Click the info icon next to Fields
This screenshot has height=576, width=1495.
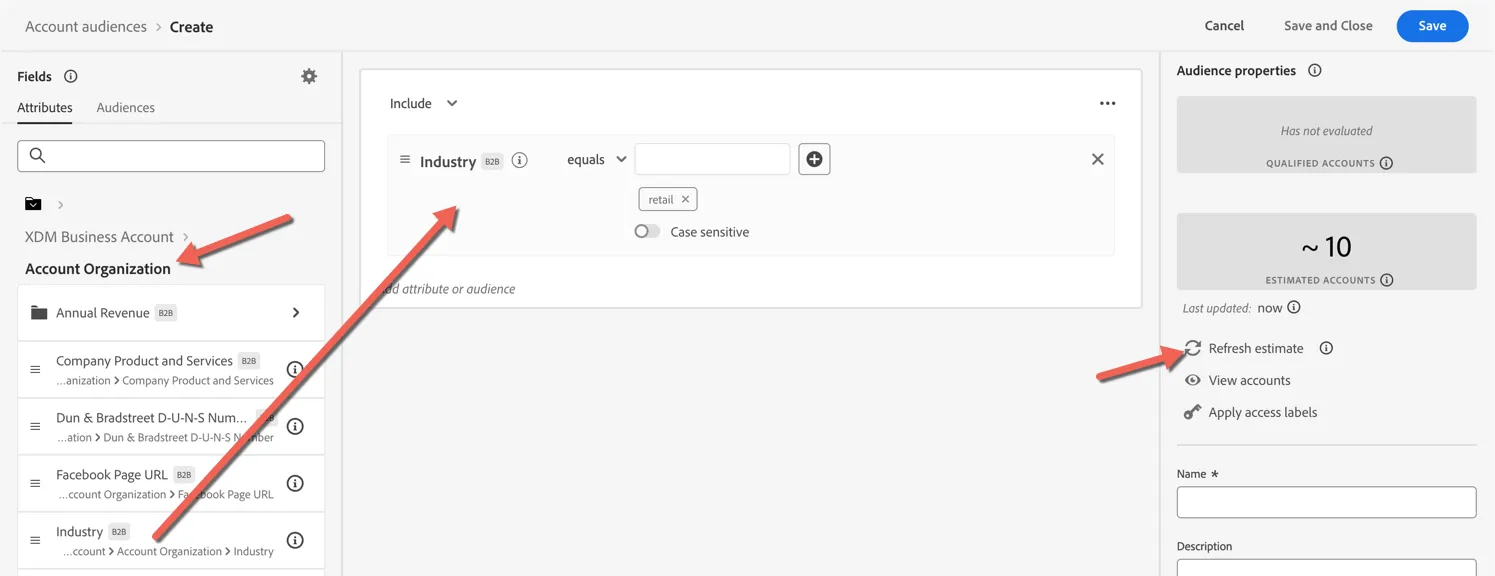tap(71, 76)
